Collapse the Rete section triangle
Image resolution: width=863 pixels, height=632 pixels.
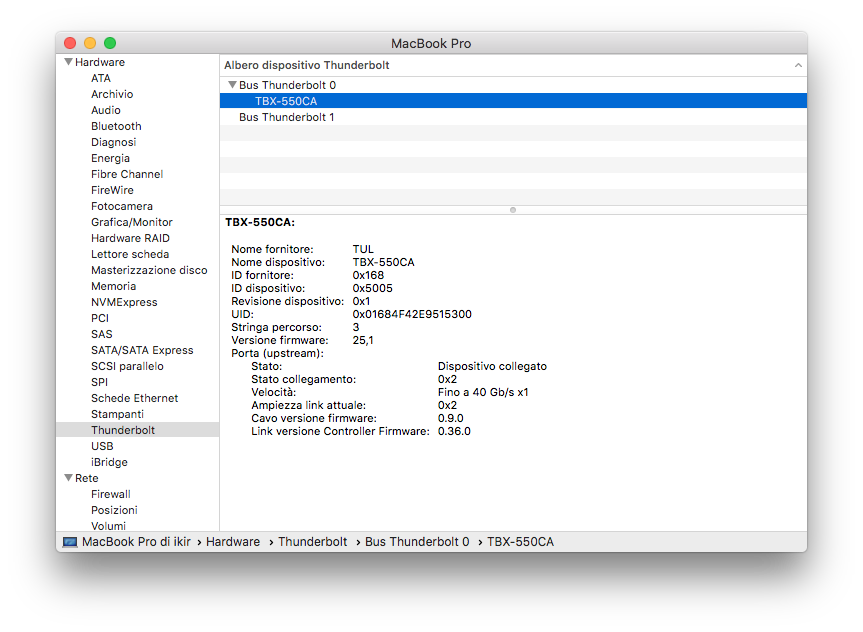coord(68,478)
